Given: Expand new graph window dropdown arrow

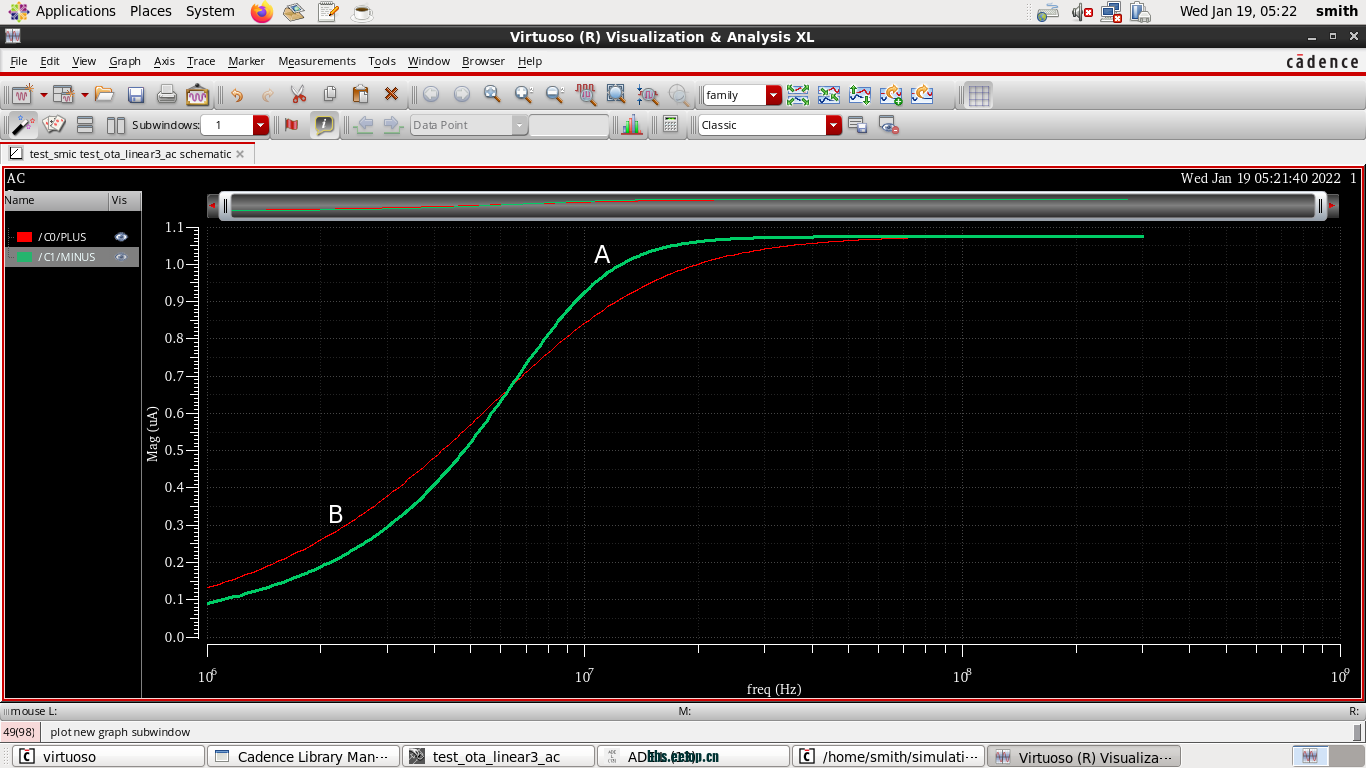Looking at the screenshot, I should tap(43, 95).
